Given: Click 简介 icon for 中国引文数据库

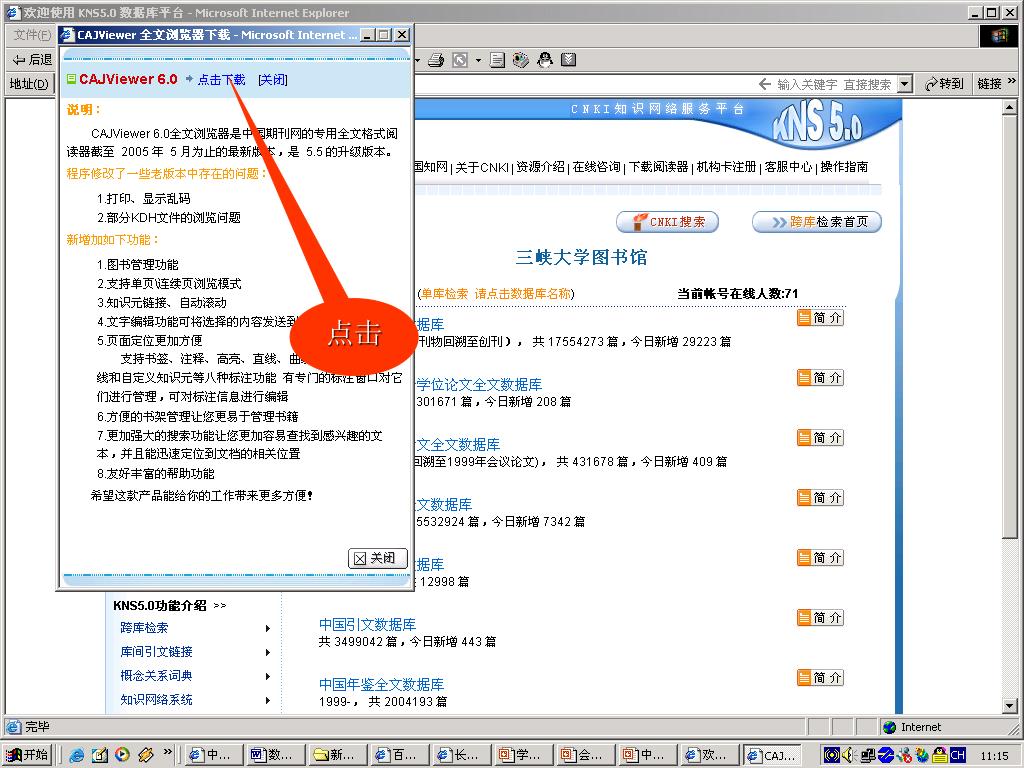Looking at the screenshot, I should [821, 618].
